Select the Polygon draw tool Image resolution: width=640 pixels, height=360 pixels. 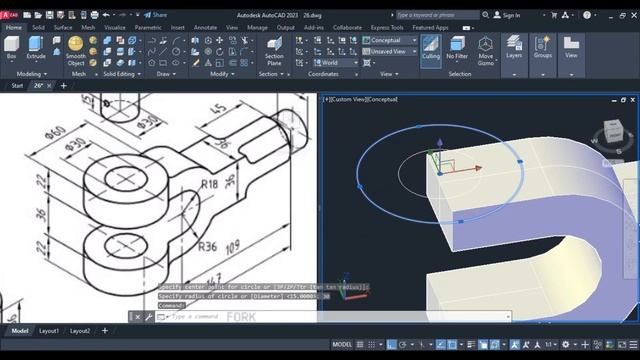tap(151, 63)
